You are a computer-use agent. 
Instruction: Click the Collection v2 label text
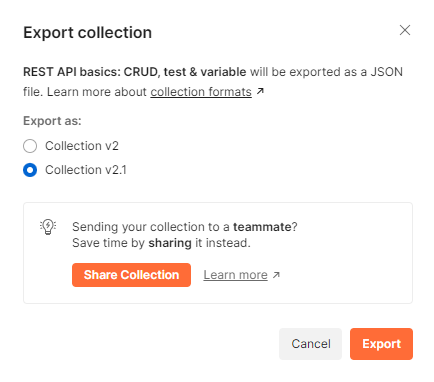pos(82,146)
